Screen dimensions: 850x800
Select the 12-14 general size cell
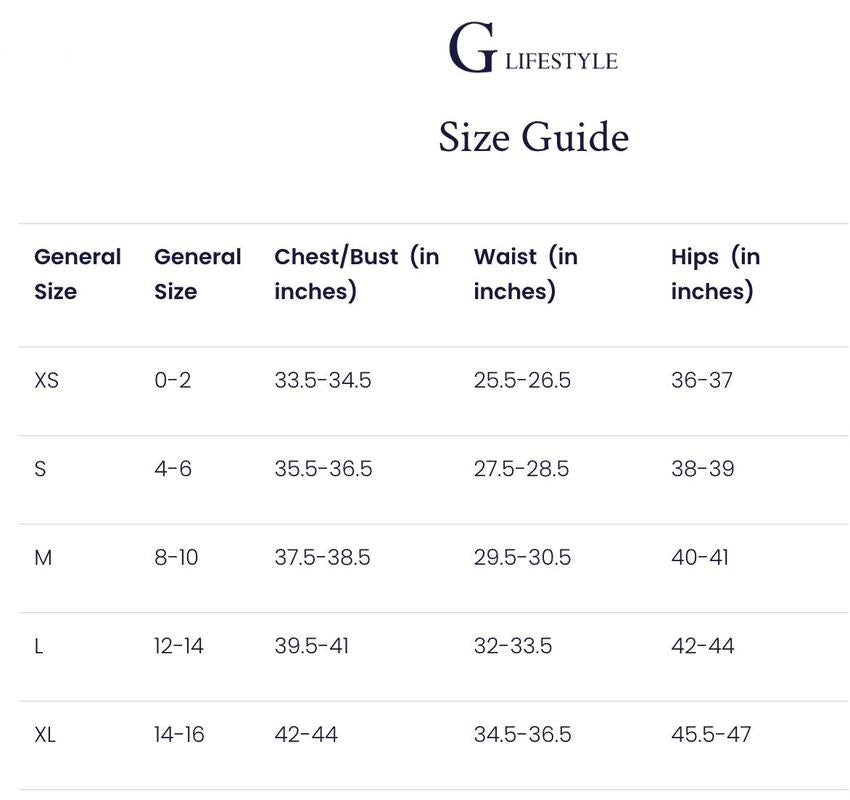179,646
